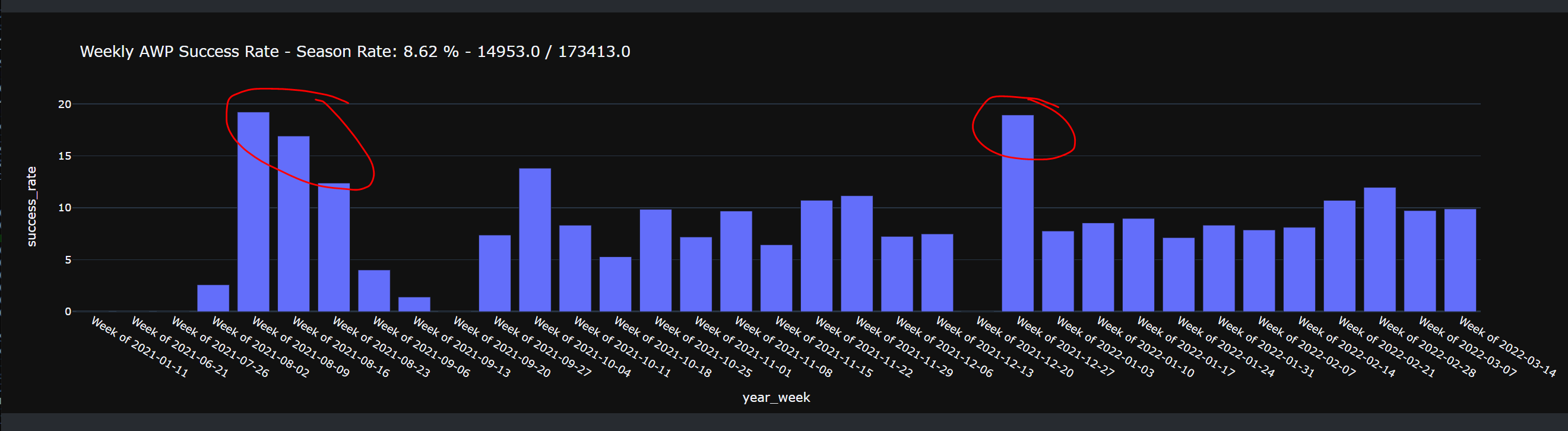Viewport: 1568px width, 431px height.
Task: Click the bar for week of 2021-11-29
Action: (x=857, y=254)
